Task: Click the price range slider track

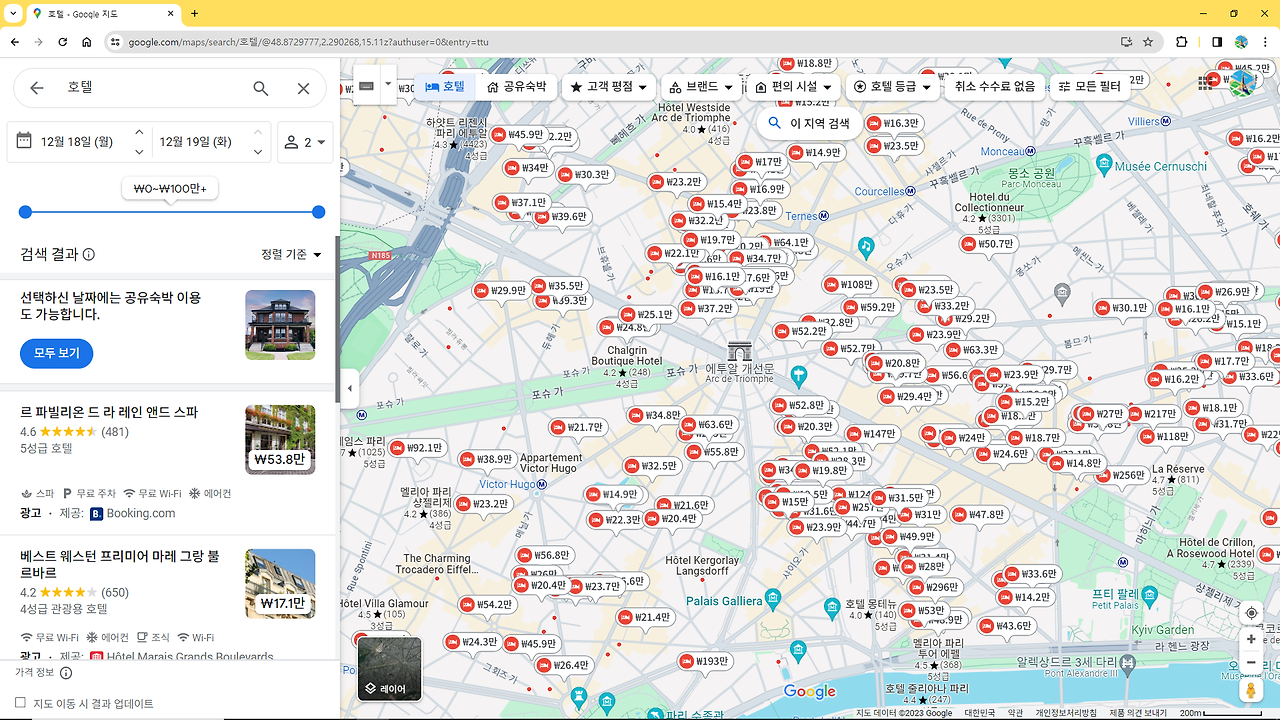Action: [x=172, y=212]
